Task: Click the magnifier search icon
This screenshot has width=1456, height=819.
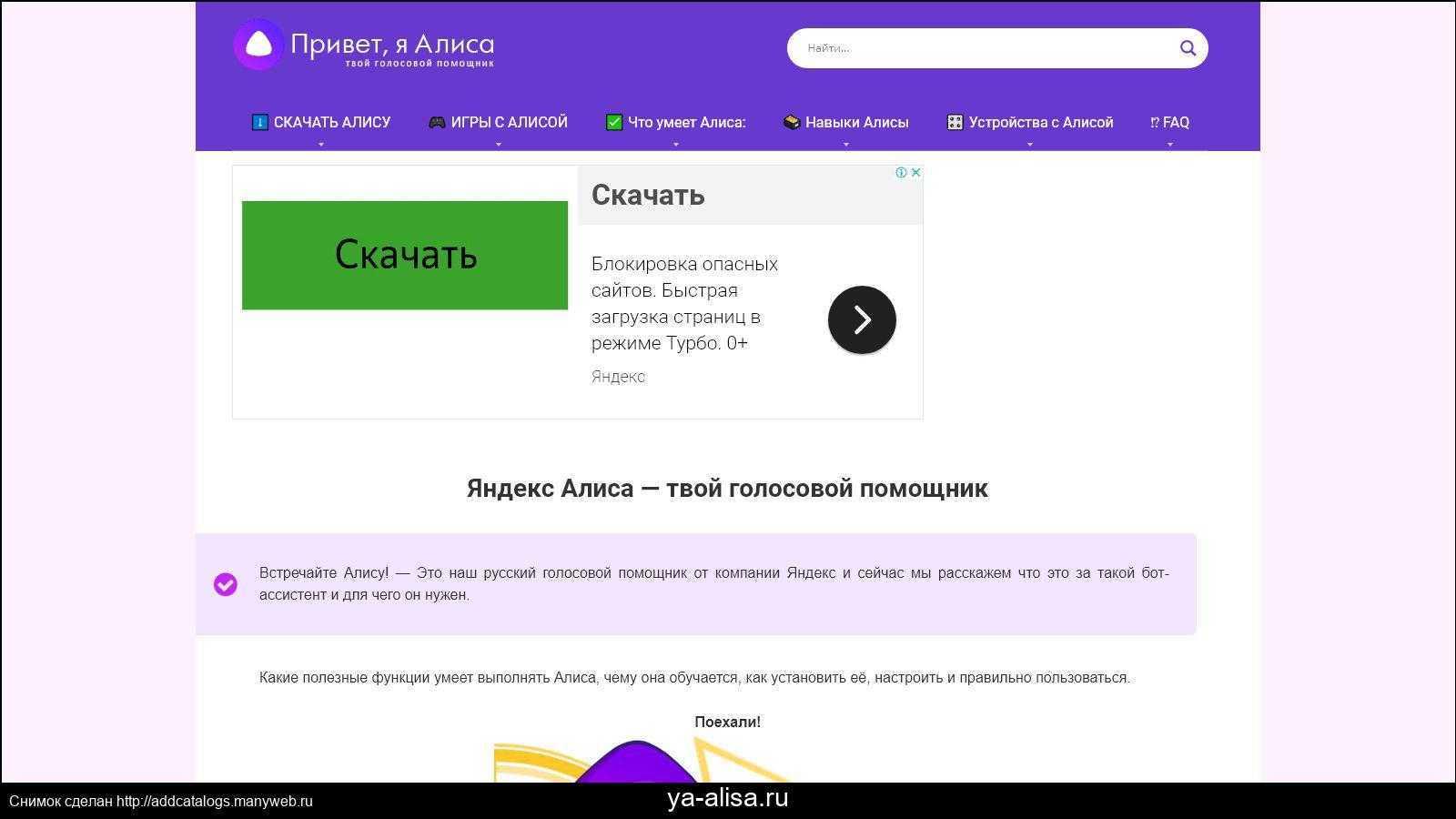Action: (1188, 48)
